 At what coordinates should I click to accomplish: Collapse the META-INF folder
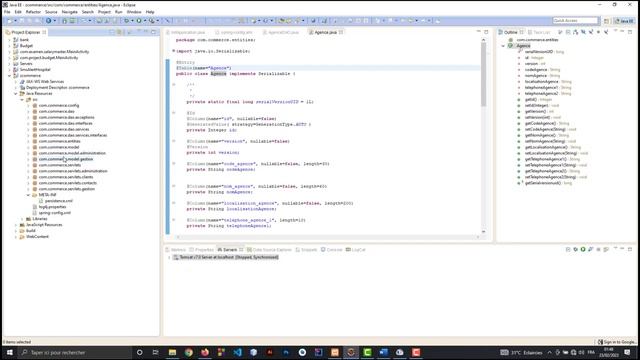coord(29,195)
